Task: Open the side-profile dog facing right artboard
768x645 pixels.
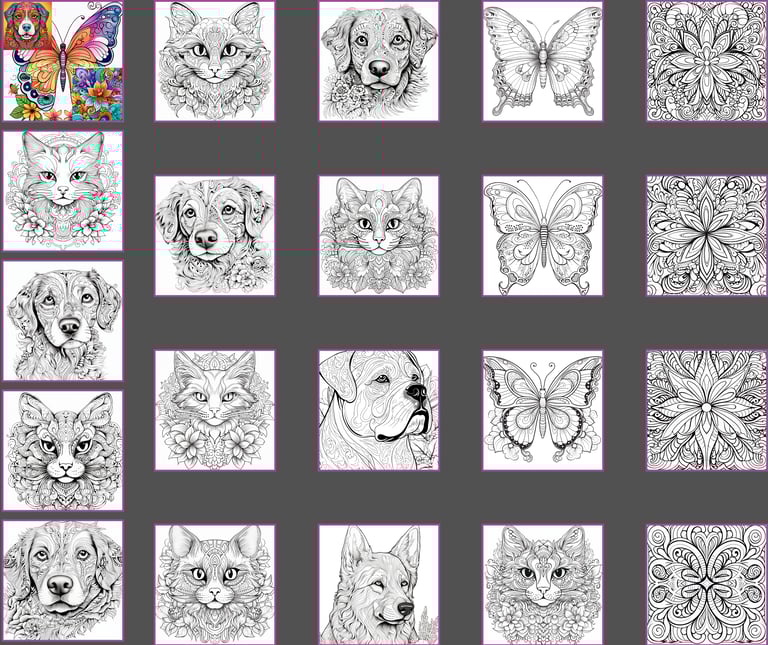Action: point(379,410)
